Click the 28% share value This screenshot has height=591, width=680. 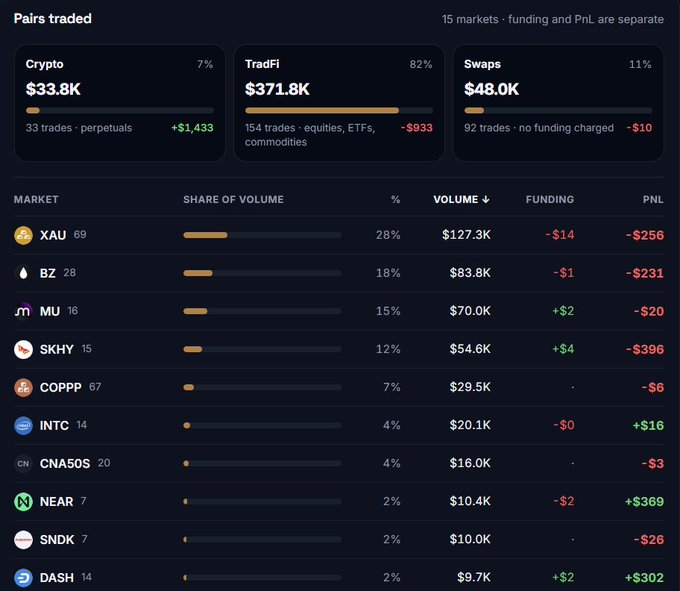coord(388,235)
